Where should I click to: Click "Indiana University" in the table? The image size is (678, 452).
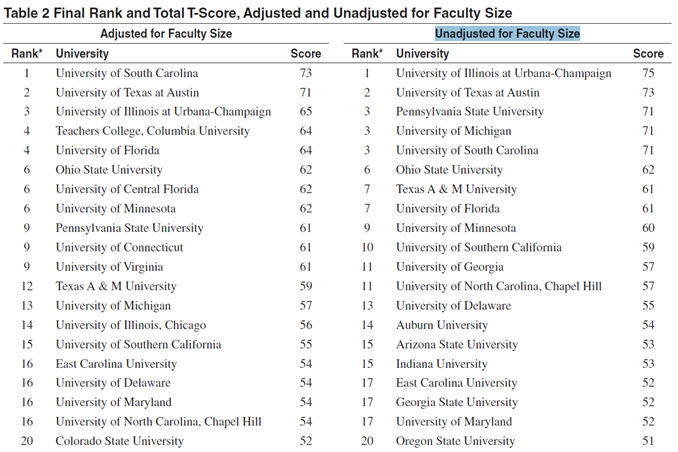(x=442, y=364)
